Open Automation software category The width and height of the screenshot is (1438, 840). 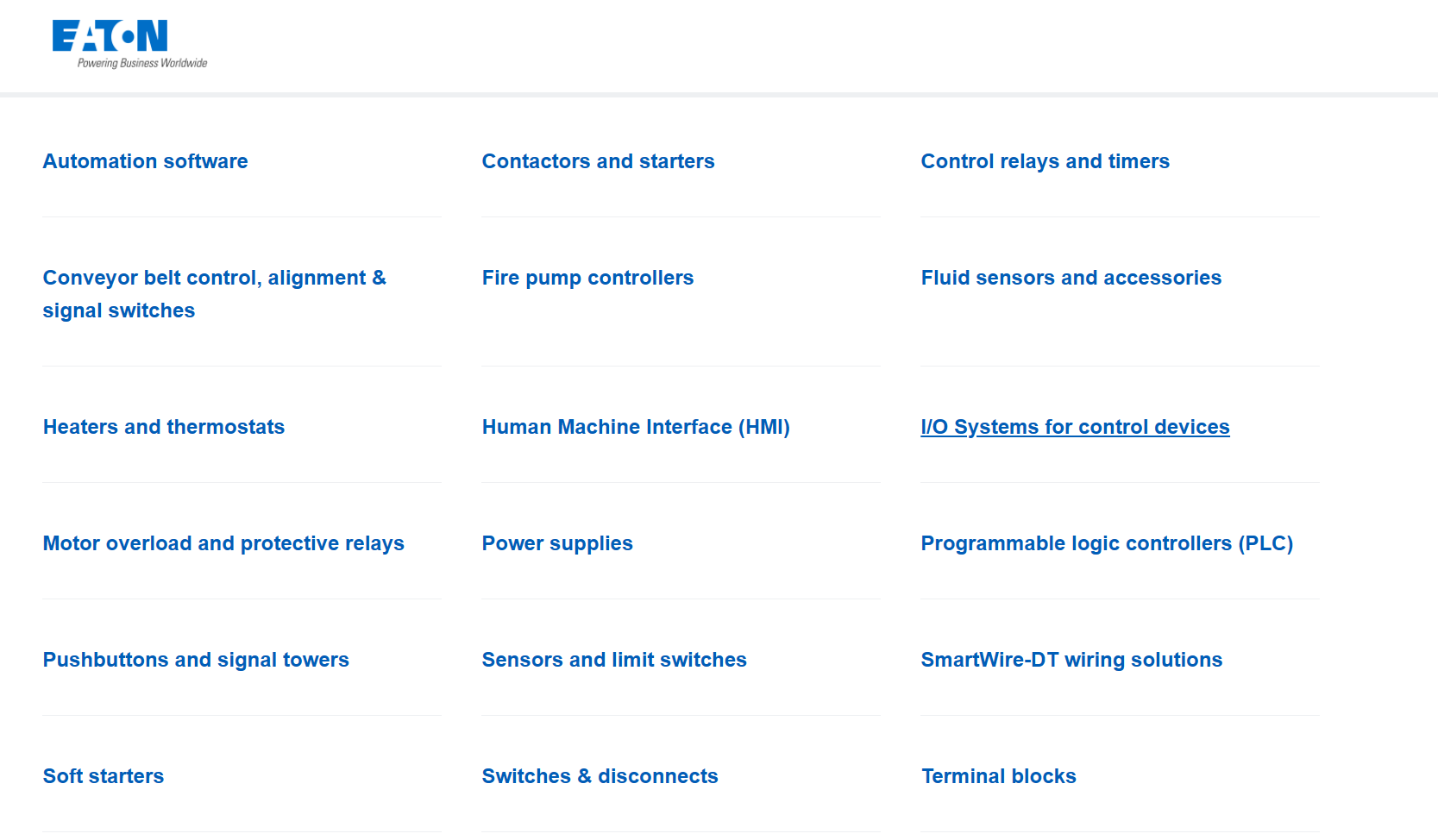click(145, 161)
